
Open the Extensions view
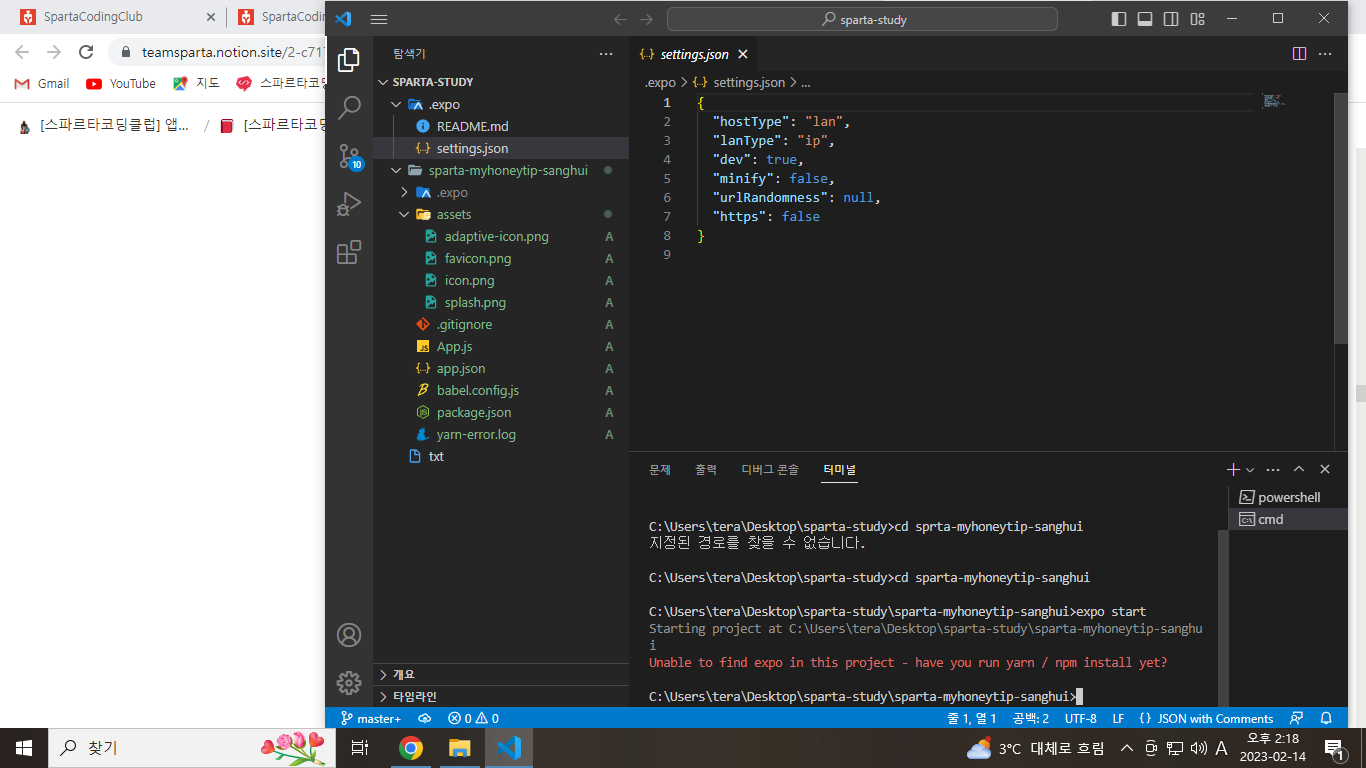[349, 252]
